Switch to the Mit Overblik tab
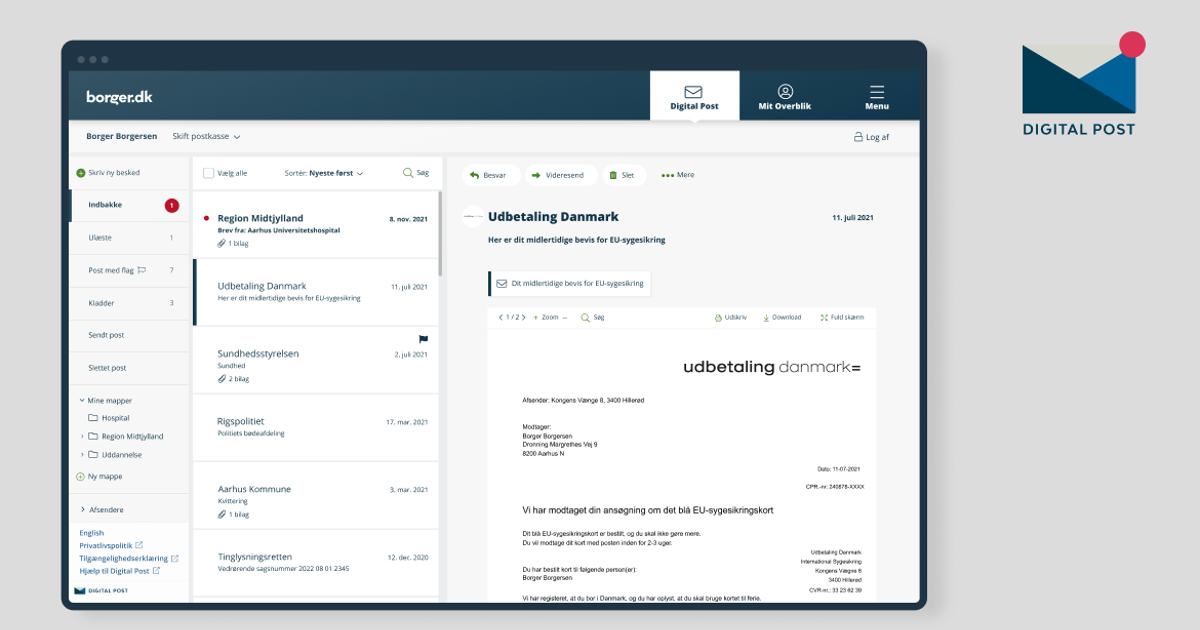The image size is (1200, 630). point(785,97)
